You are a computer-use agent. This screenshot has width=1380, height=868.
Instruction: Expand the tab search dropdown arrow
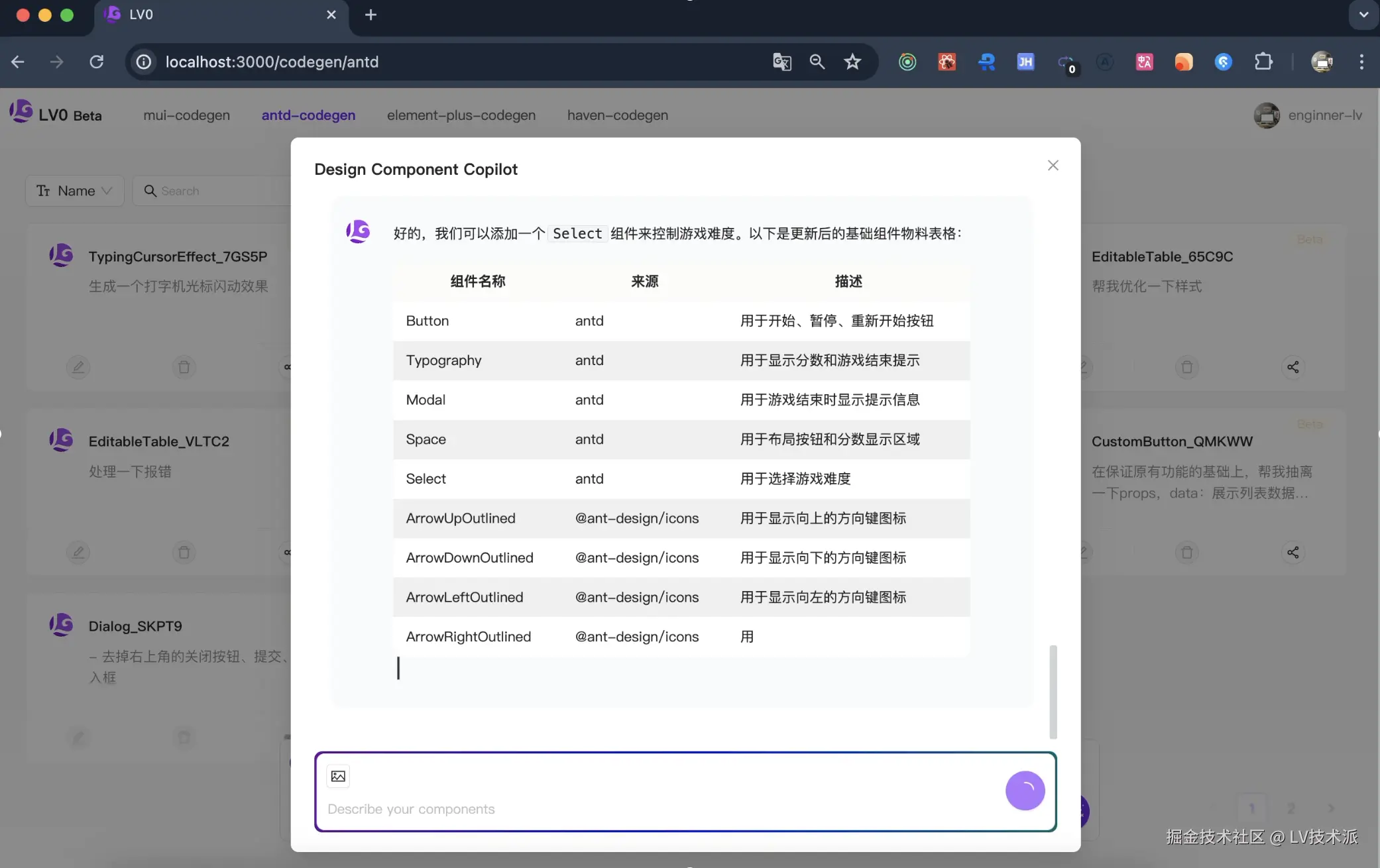[x=1363, y=15]
